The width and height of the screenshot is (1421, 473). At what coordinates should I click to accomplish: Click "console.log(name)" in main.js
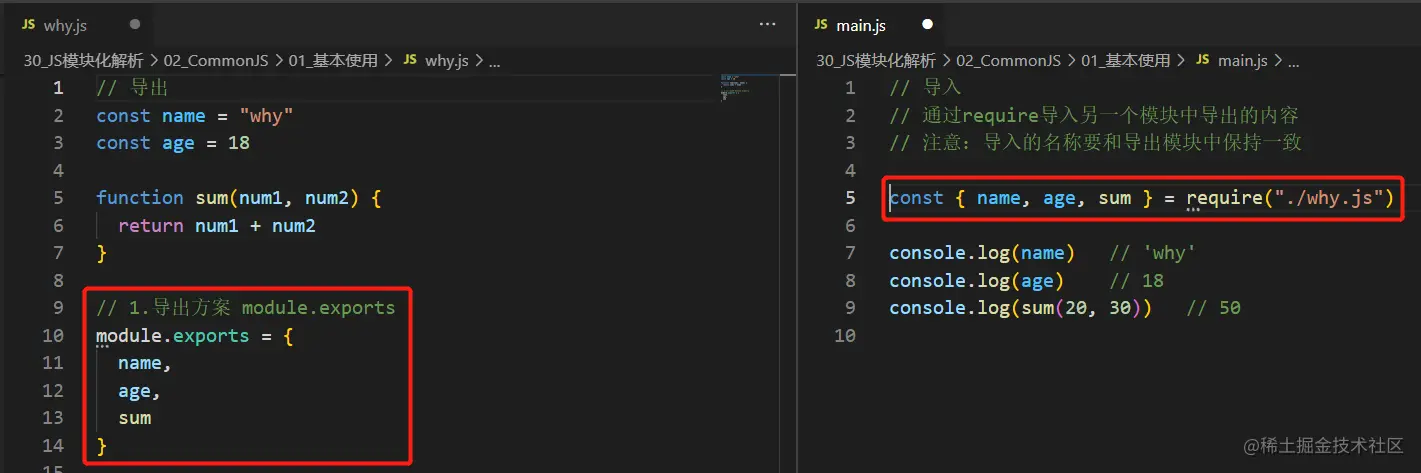point(982,253)
